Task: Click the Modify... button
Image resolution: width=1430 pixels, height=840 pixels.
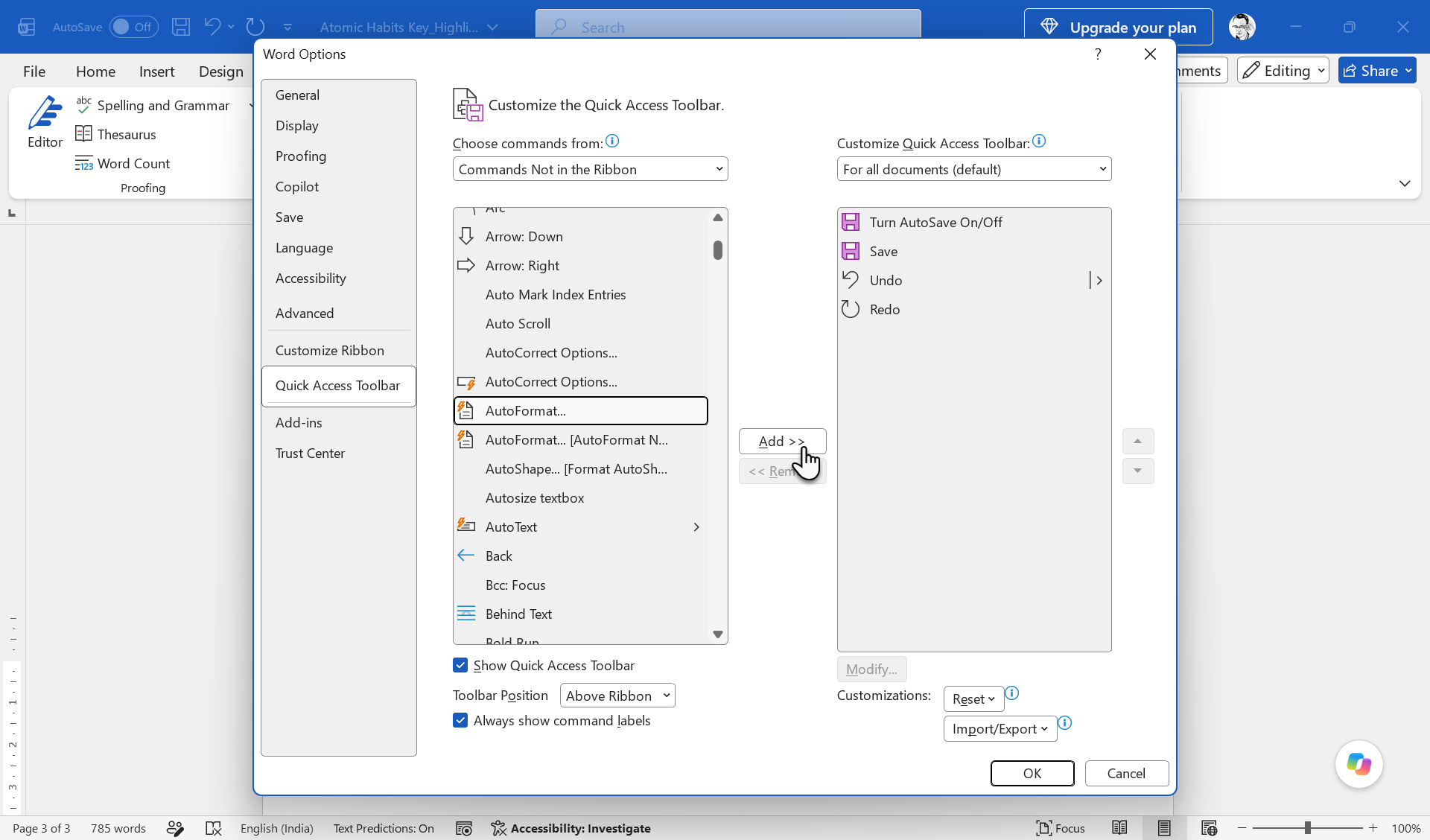Action: 871,669
